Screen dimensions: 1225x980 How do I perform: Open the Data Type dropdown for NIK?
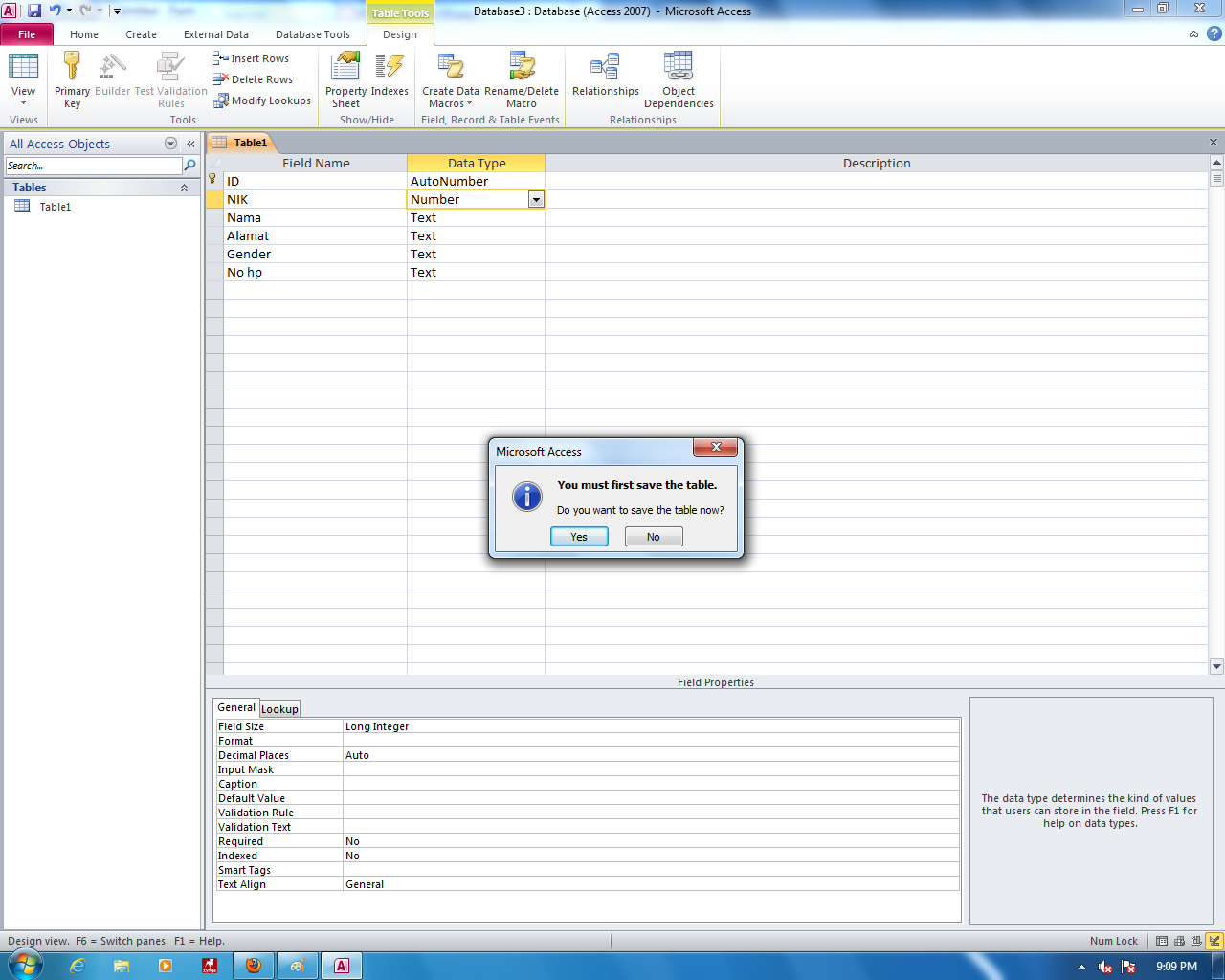(536, 199)
